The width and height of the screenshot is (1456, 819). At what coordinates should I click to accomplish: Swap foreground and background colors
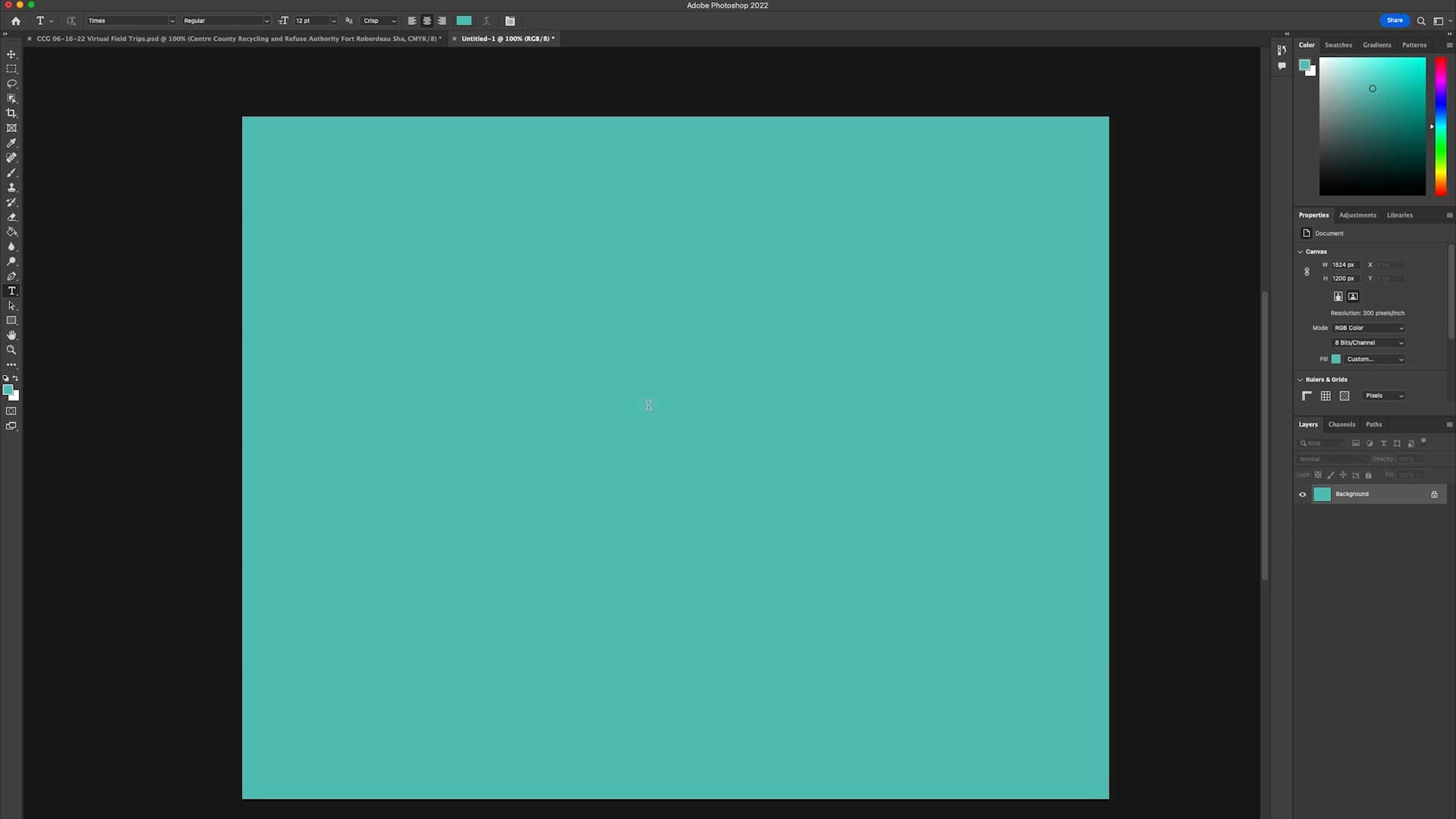pos(15,378)
